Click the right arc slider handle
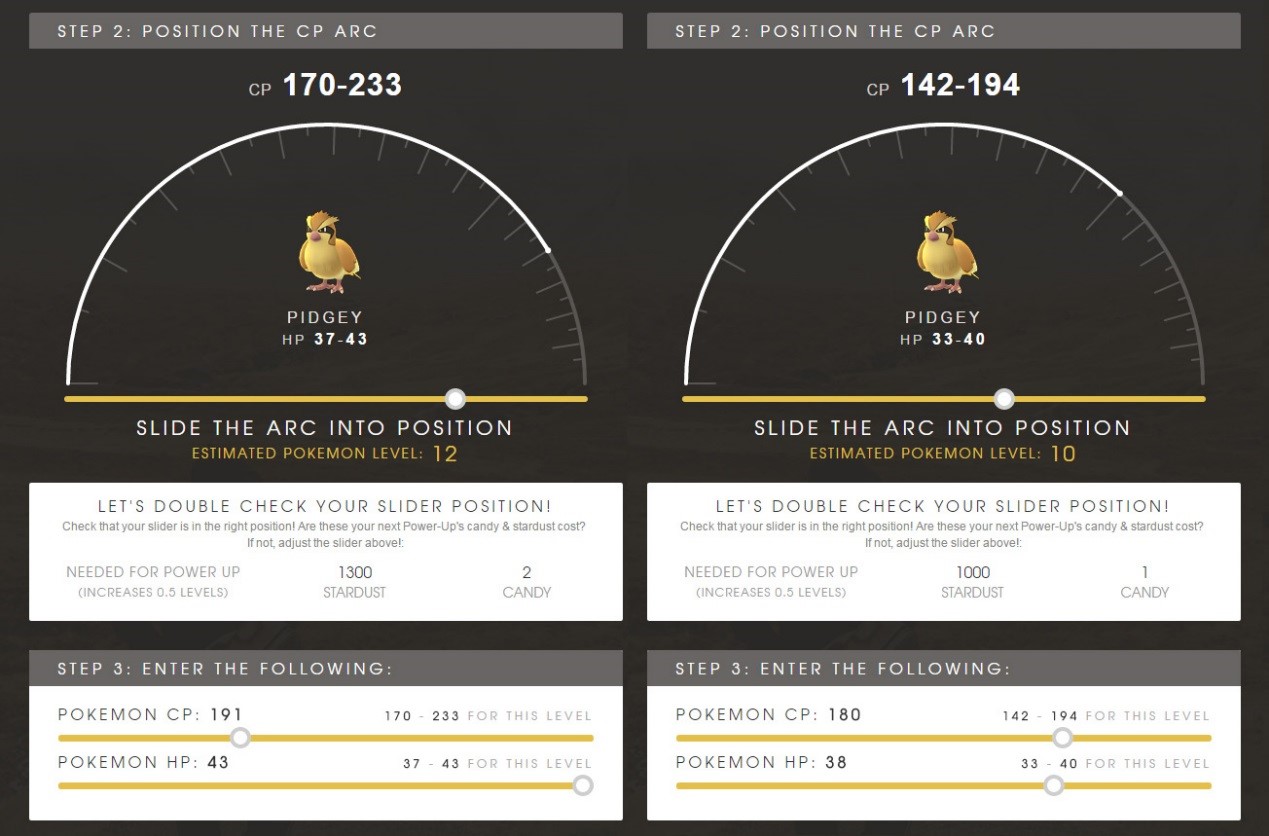 pos(1004,399)
